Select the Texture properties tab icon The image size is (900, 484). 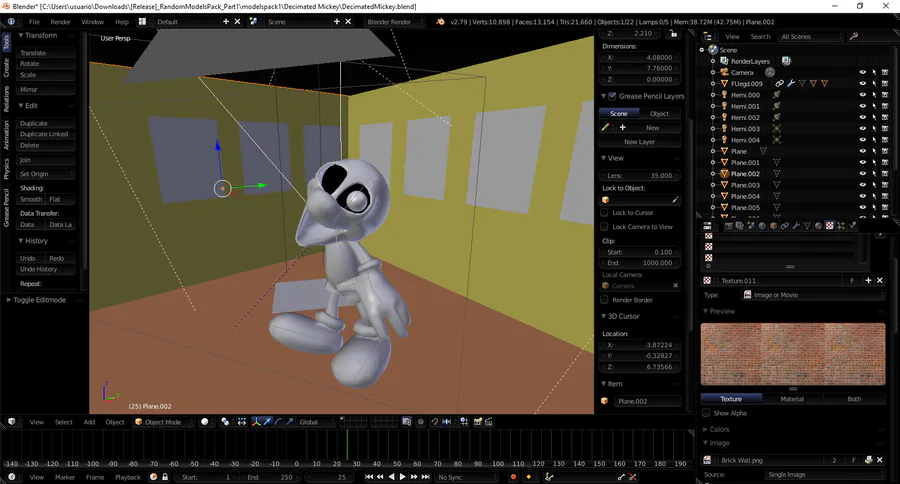829,226
